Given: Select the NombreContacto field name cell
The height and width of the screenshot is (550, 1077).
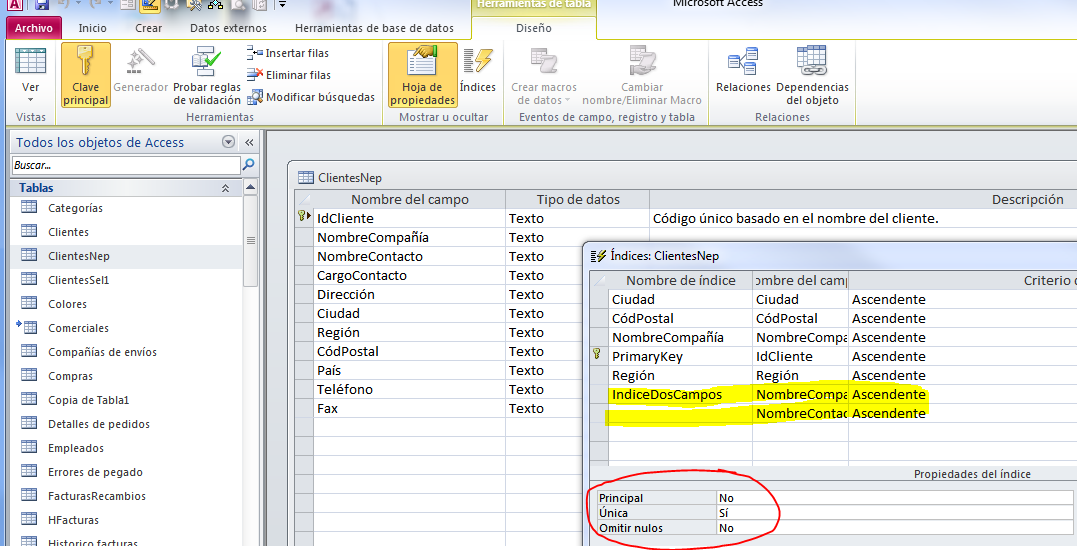Looking at the screenshot, I should click(x=409, y=256).
